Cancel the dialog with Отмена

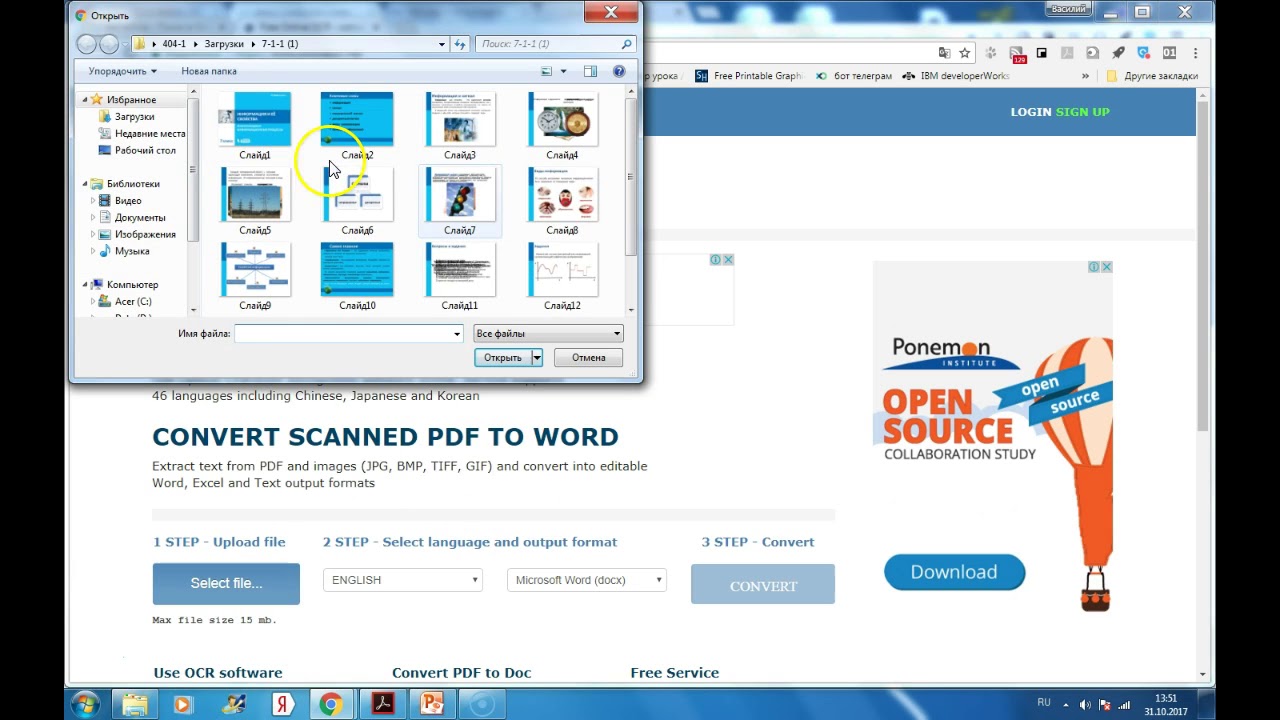[589, 358]
